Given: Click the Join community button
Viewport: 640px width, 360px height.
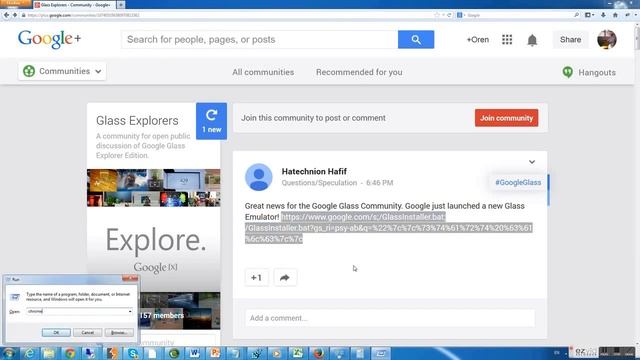Looking at the screenshot, I should tap(507, 118).
